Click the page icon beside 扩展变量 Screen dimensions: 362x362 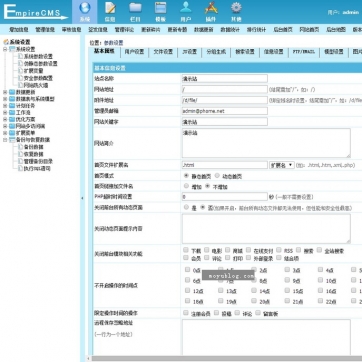click(21, 71)
